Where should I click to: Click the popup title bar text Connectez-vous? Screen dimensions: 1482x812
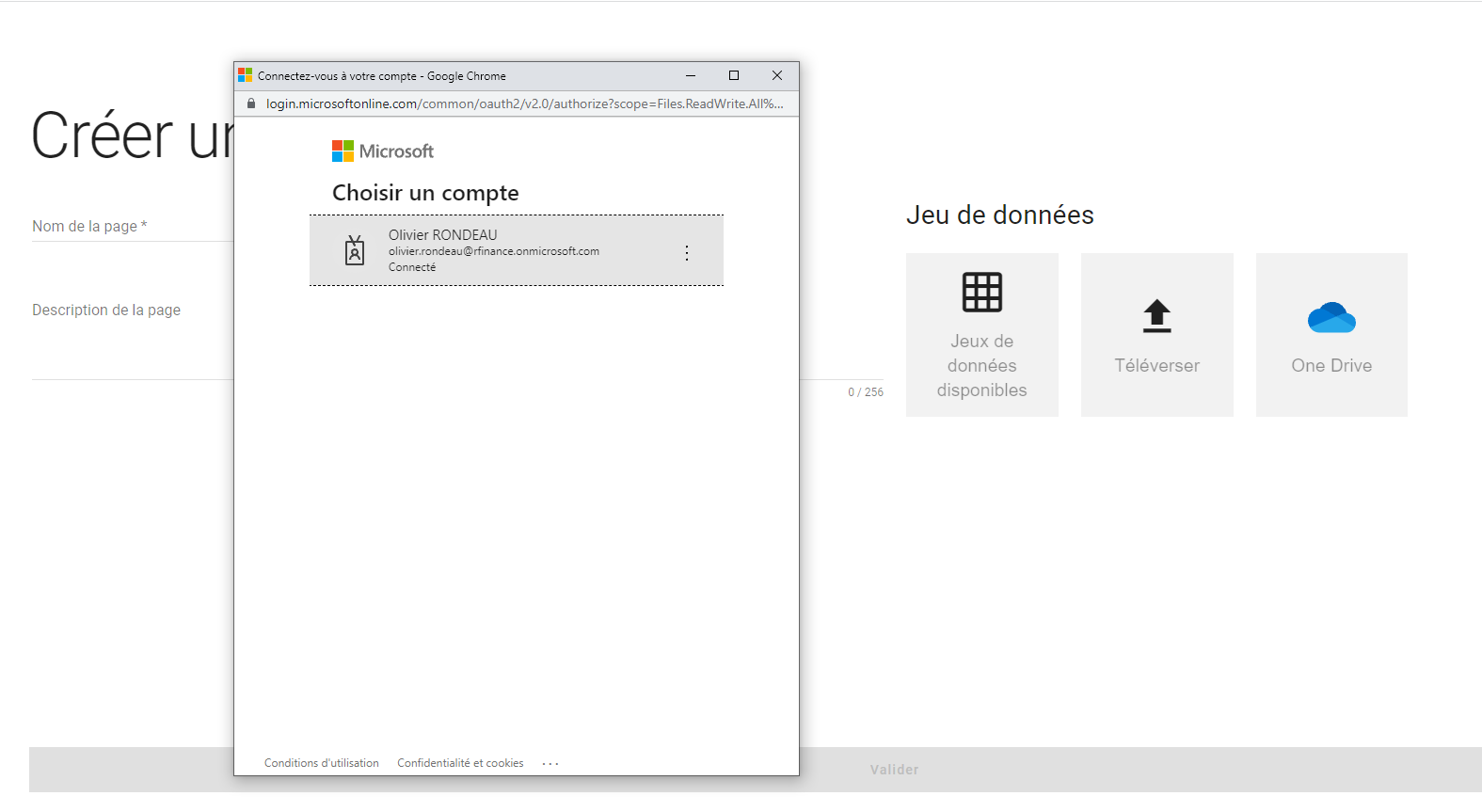click(x=381, y=76)
